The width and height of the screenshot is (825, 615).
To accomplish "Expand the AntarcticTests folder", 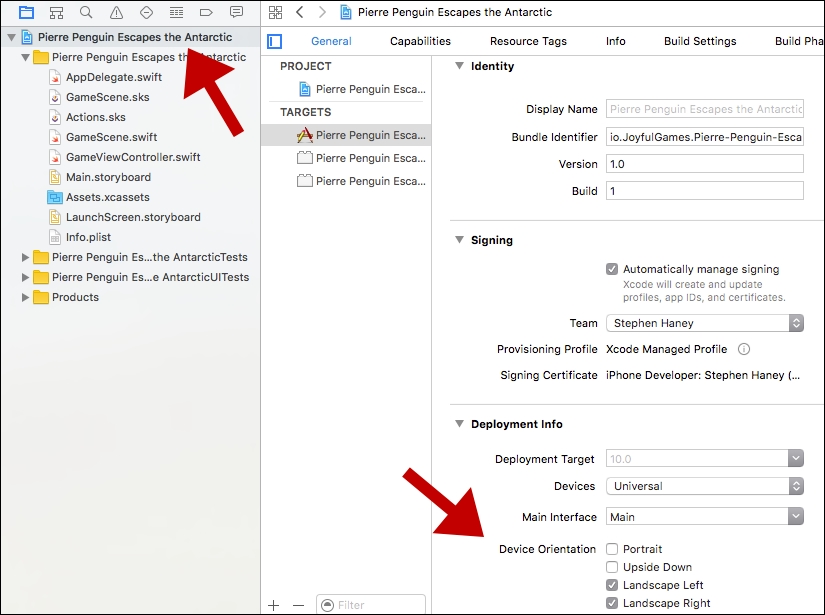I will [x=25, y=257].
